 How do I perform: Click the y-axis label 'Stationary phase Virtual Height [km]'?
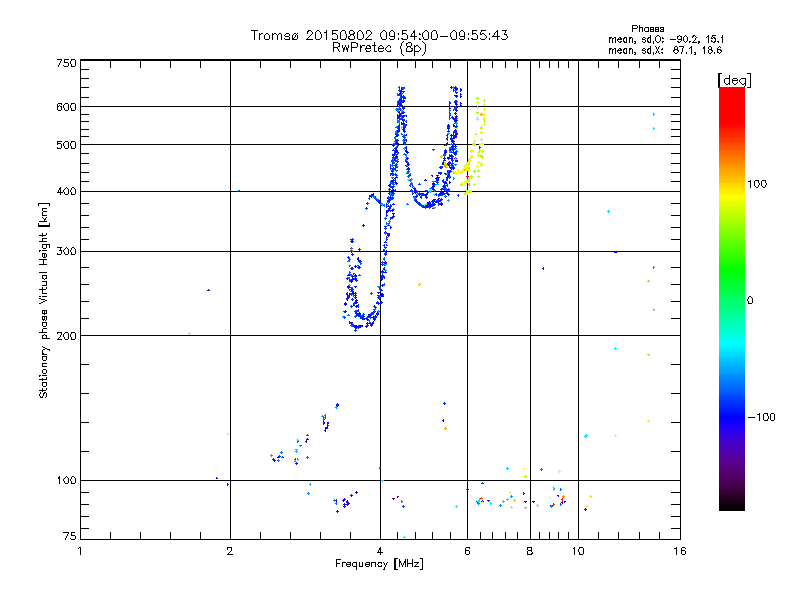43,300
